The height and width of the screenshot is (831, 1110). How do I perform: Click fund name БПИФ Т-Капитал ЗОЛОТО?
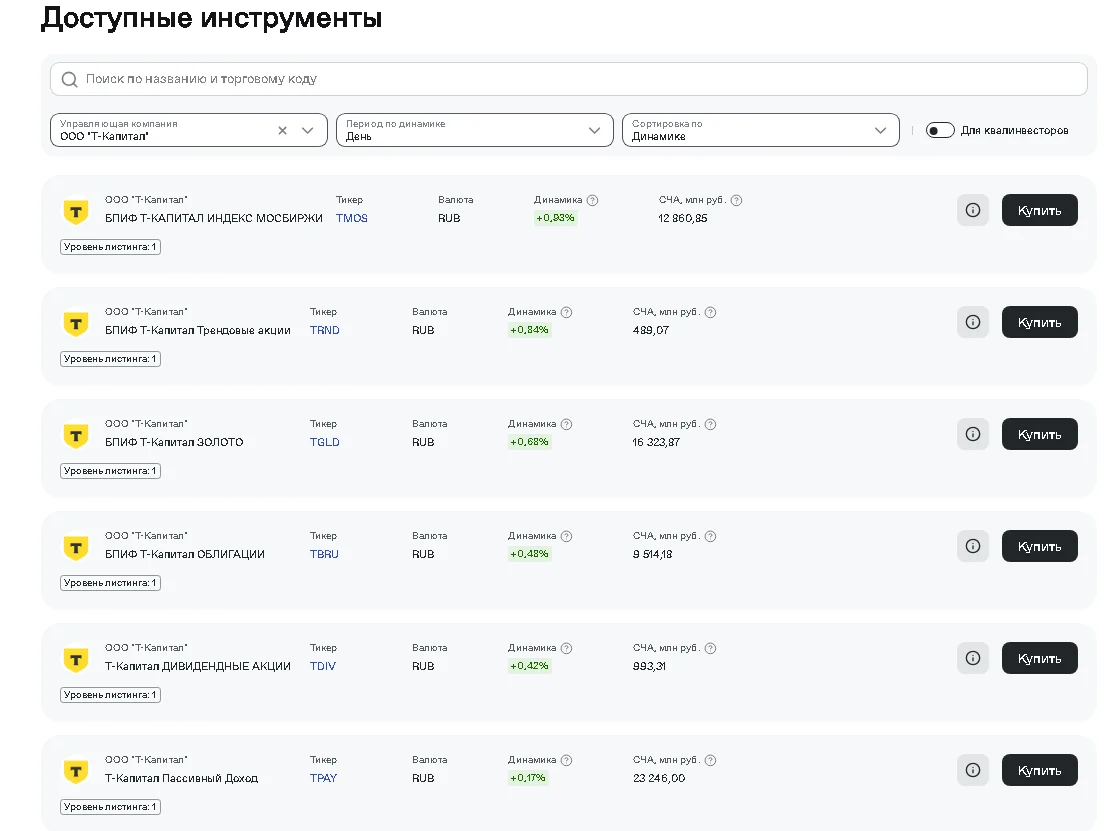click(x=174, y=442)
